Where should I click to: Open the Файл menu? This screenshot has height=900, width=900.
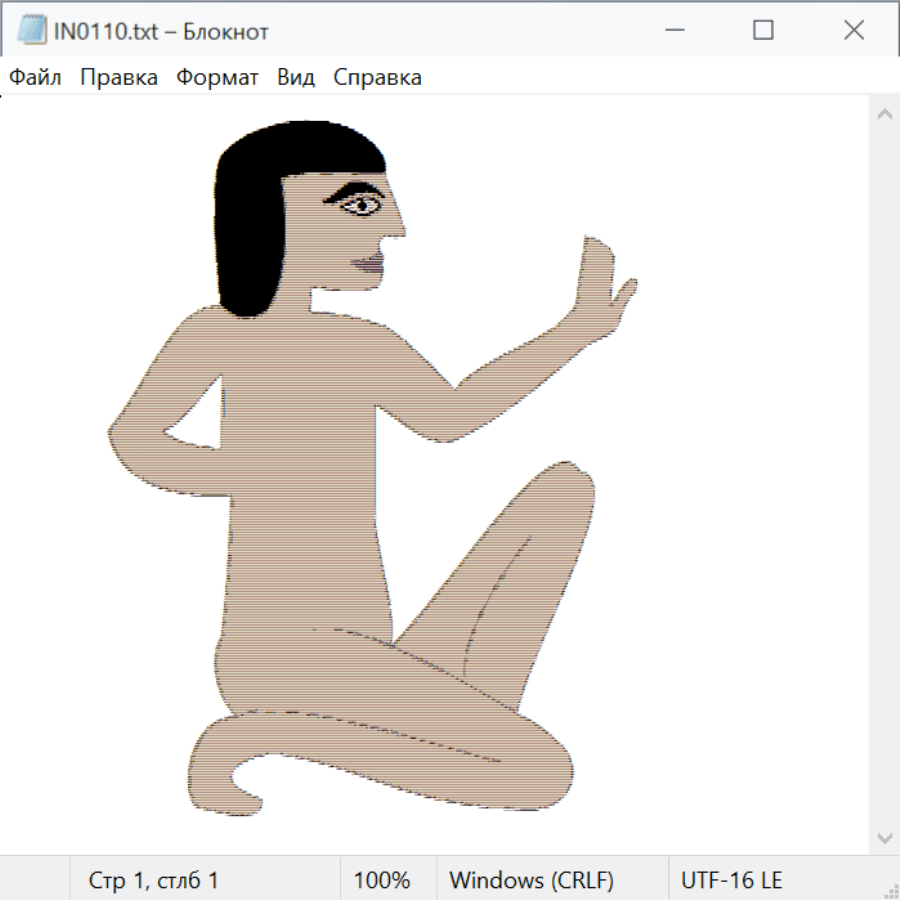click(x=36, y=78)
